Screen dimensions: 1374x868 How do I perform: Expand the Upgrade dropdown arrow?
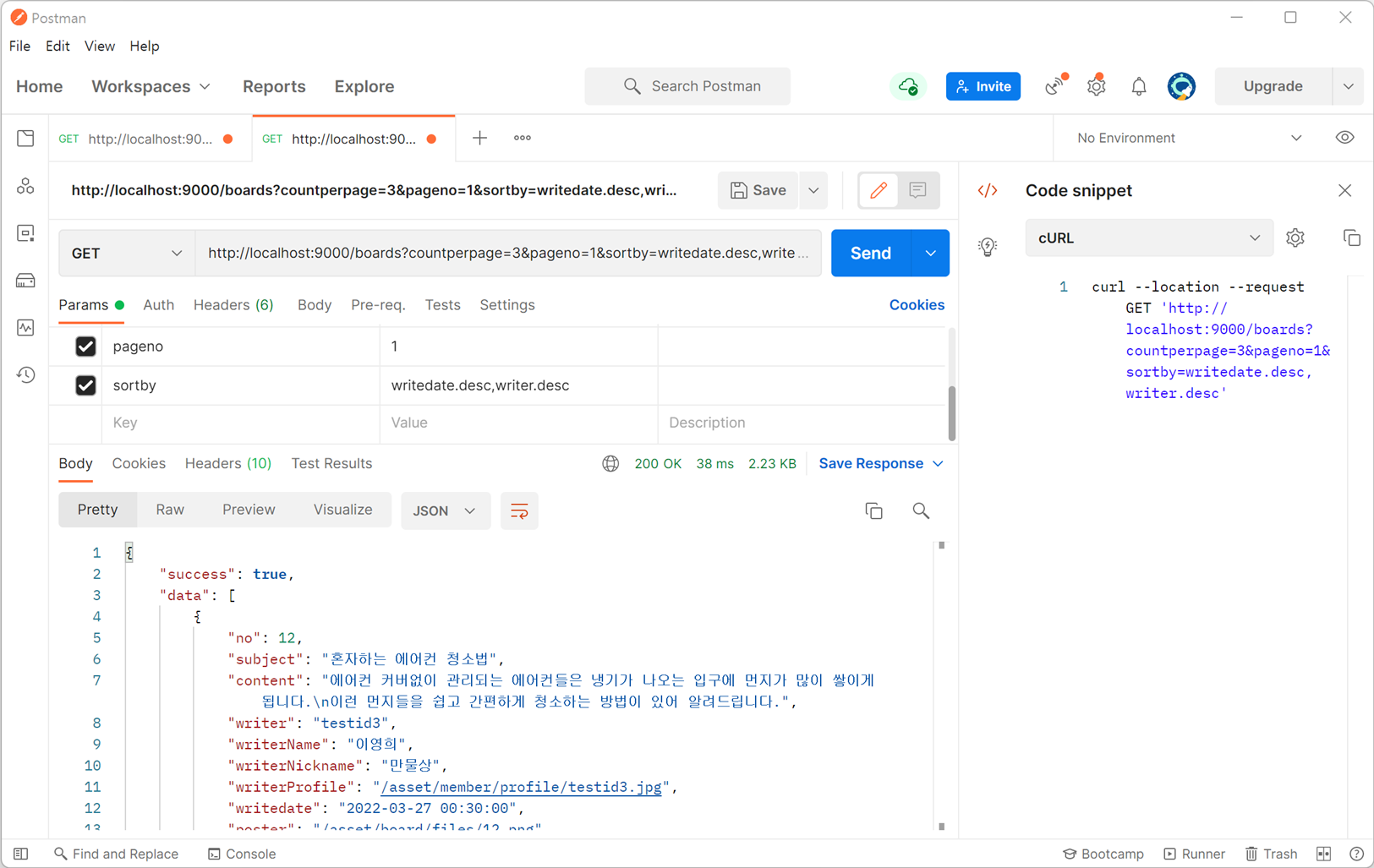1348,86
